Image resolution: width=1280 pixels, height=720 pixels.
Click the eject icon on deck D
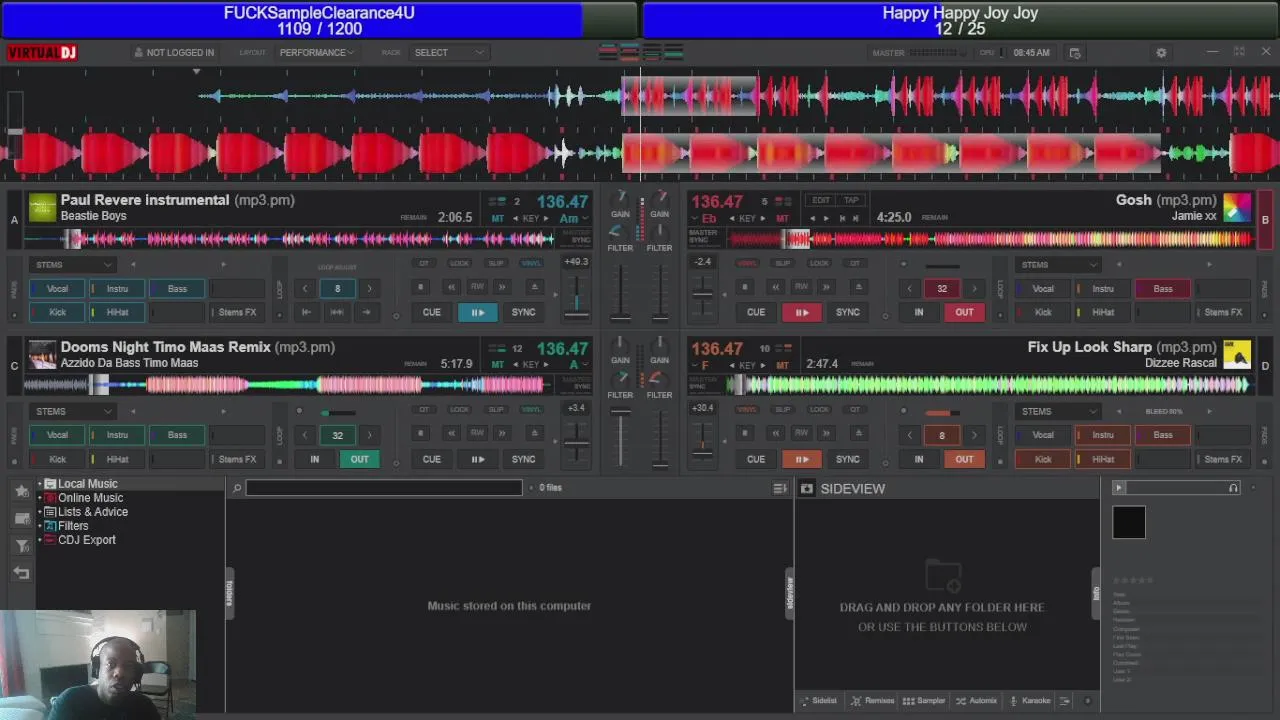[858, 433]
